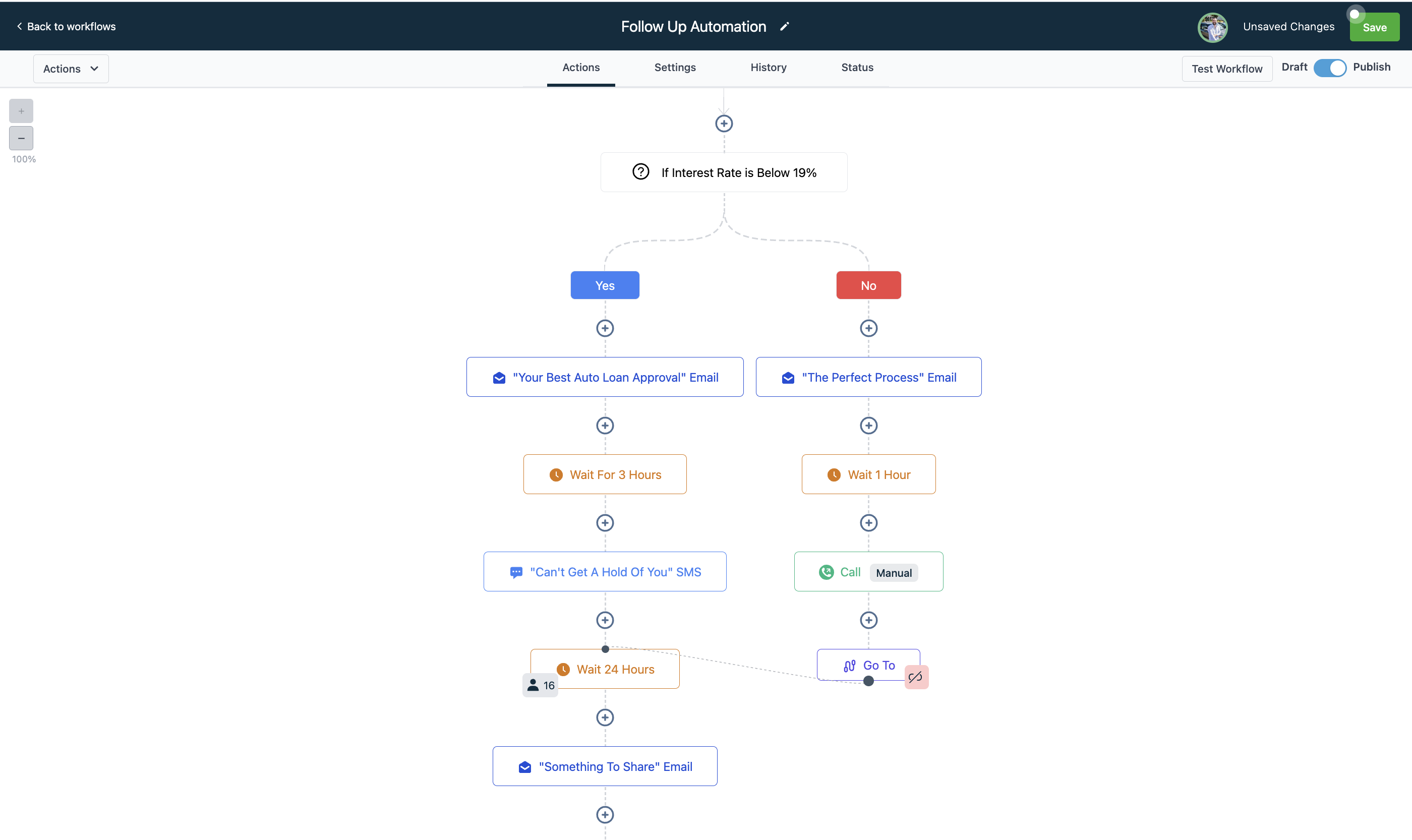Viewport: 1412px width, 840px height.
Task: Open the "If Interest Rate is Below 19%" condition
Action: click(x=724, y=172)
